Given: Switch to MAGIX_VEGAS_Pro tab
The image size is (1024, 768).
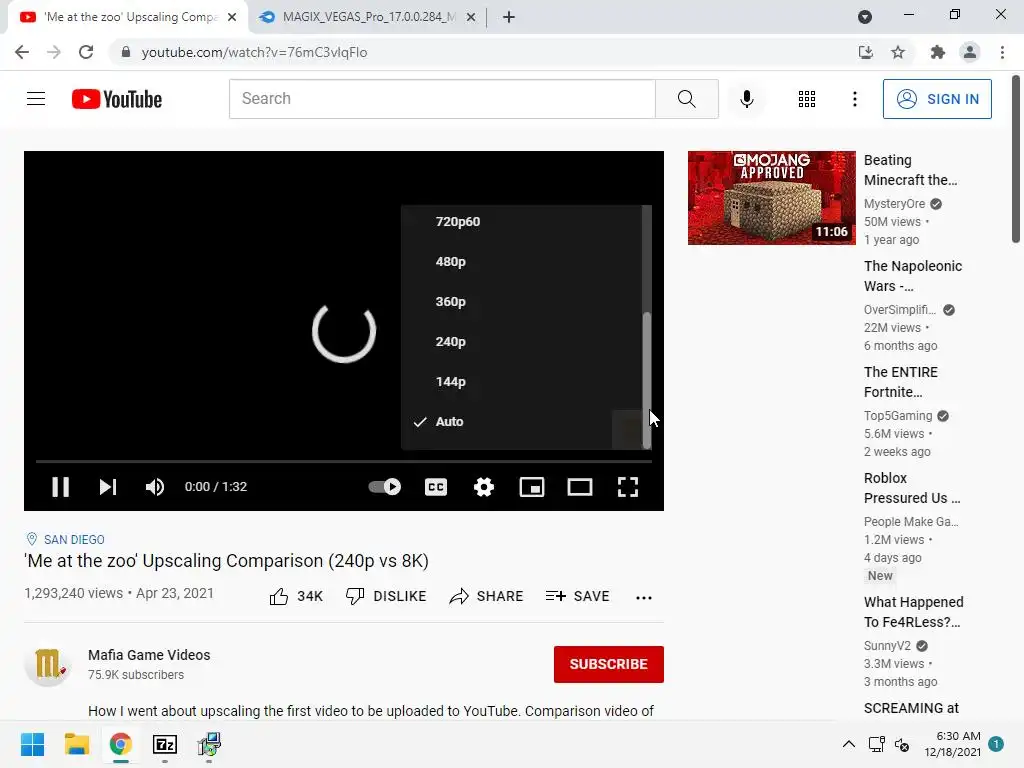Looking at the screenshot, I should (x=368, y=17).
